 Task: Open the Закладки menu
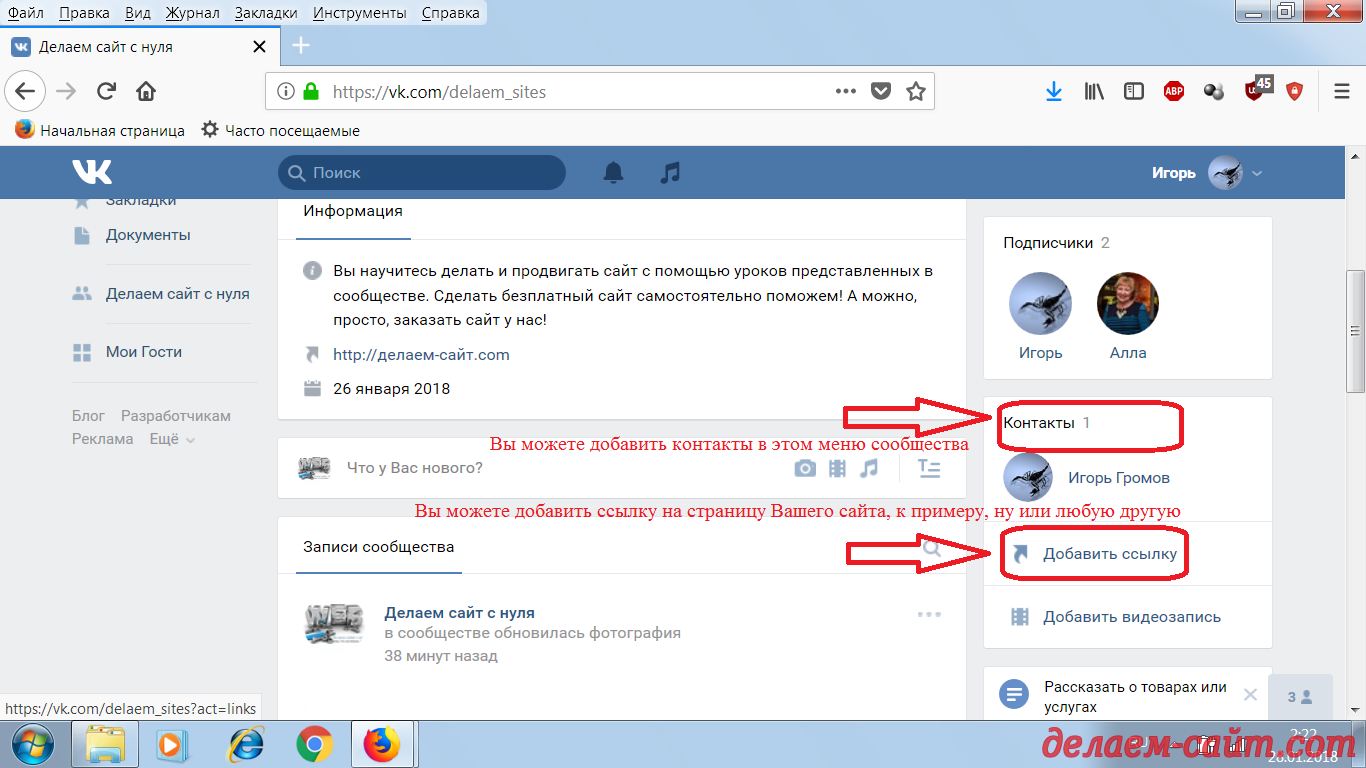point(266,13)
